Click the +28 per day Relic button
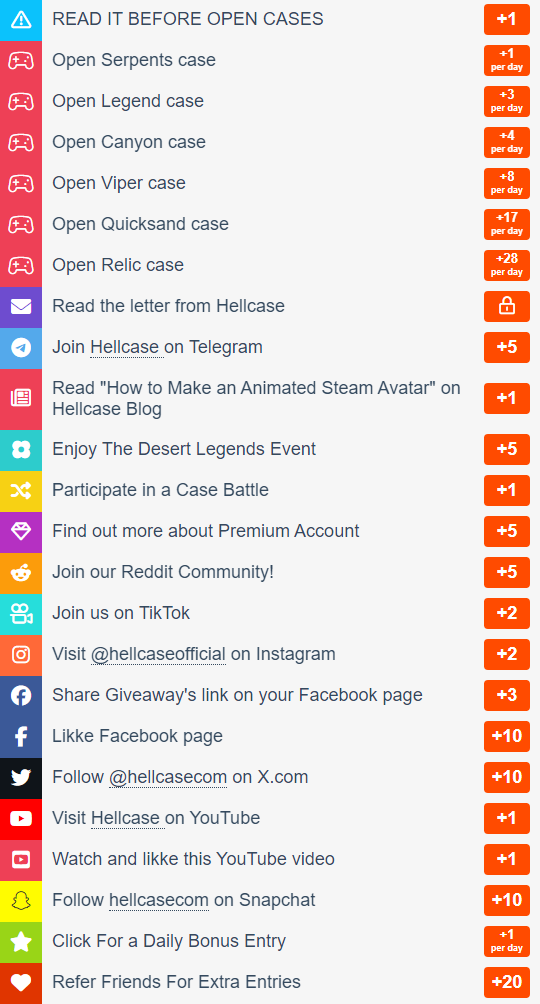The image size is (540, 1004). pyautogui.click(x=507, y=265)
